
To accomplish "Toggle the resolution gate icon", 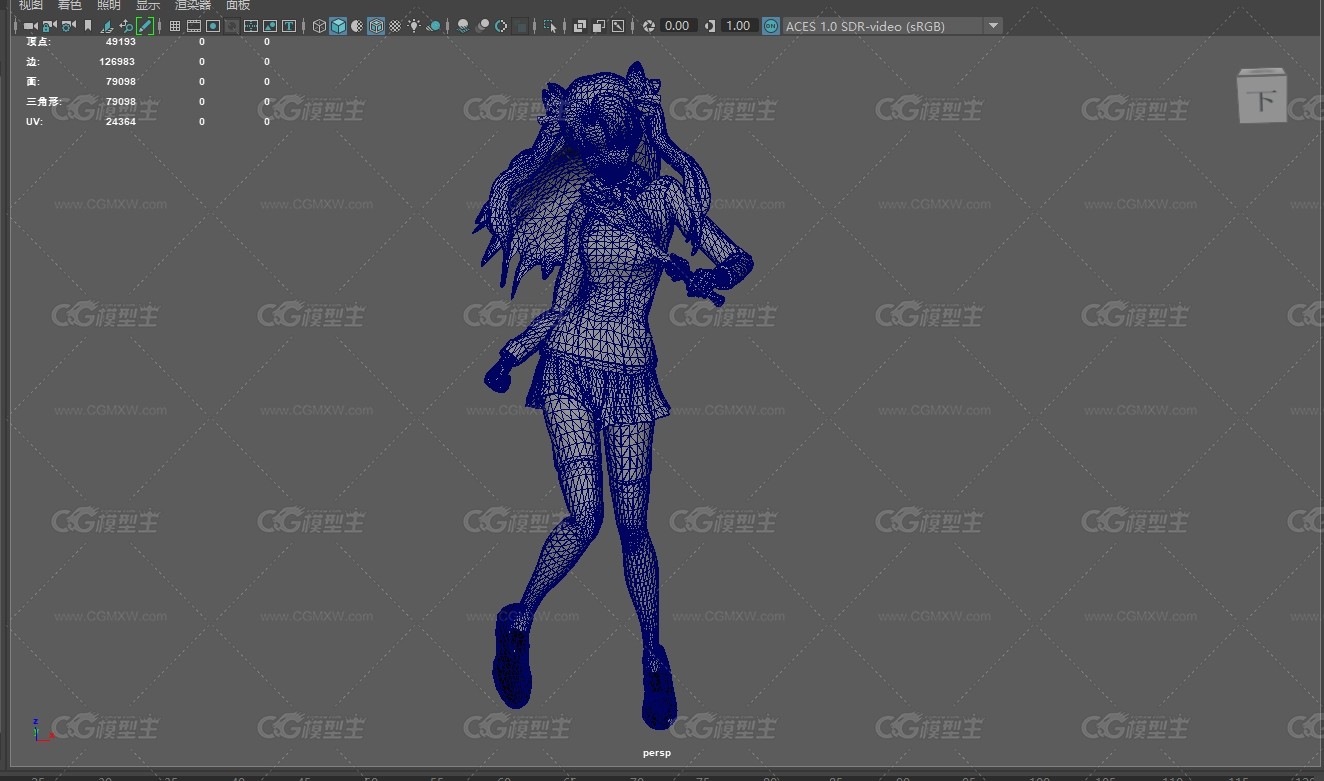I will click(x=213, y=26).
